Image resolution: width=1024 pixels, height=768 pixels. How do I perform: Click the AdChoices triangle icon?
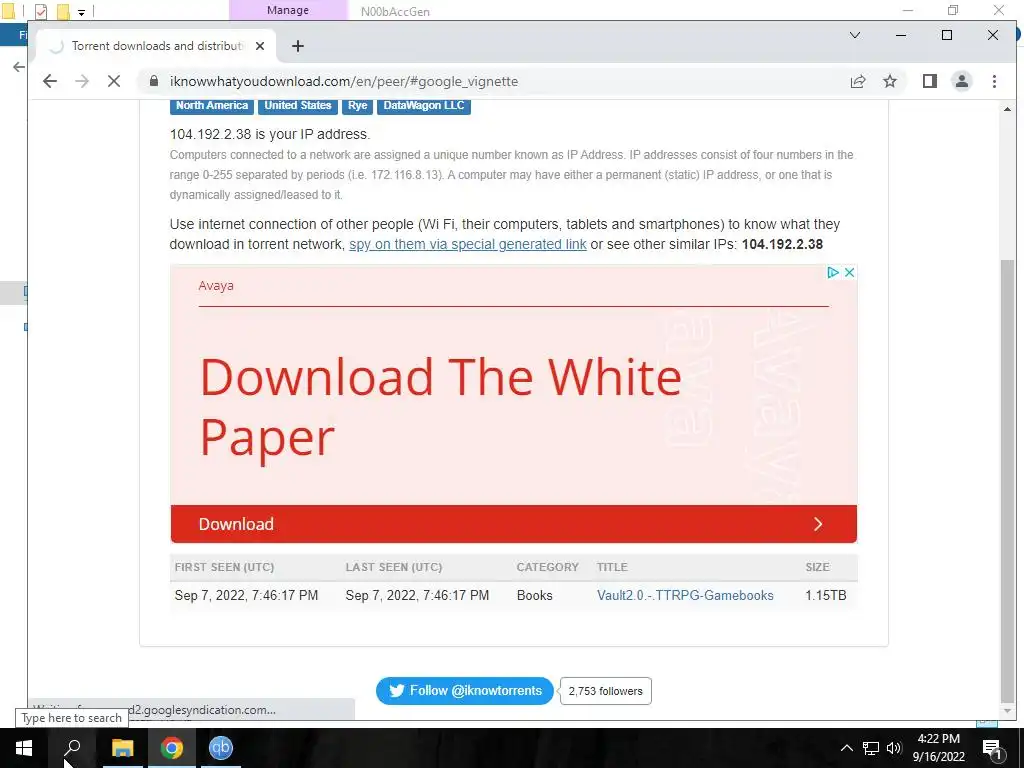833,272
